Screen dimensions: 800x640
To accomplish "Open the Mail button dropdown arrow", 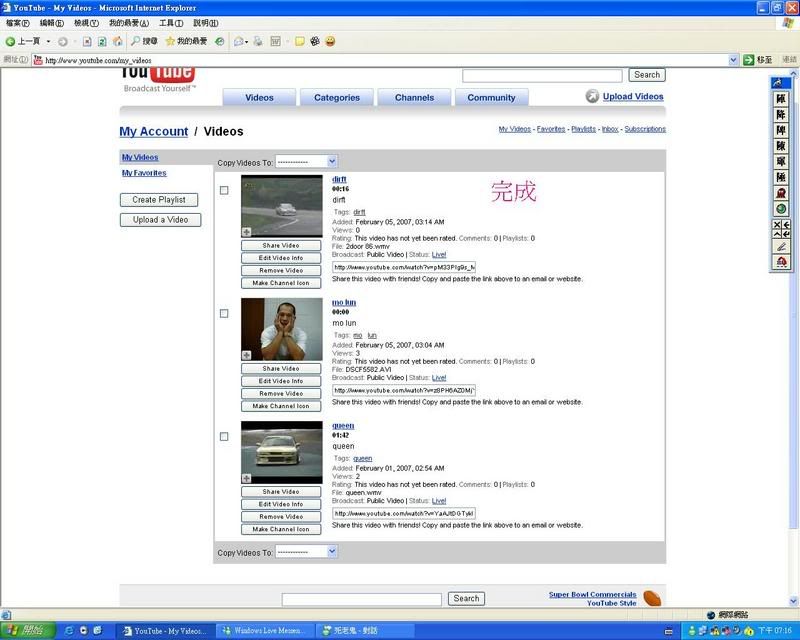I will click(x=246, y=42).
